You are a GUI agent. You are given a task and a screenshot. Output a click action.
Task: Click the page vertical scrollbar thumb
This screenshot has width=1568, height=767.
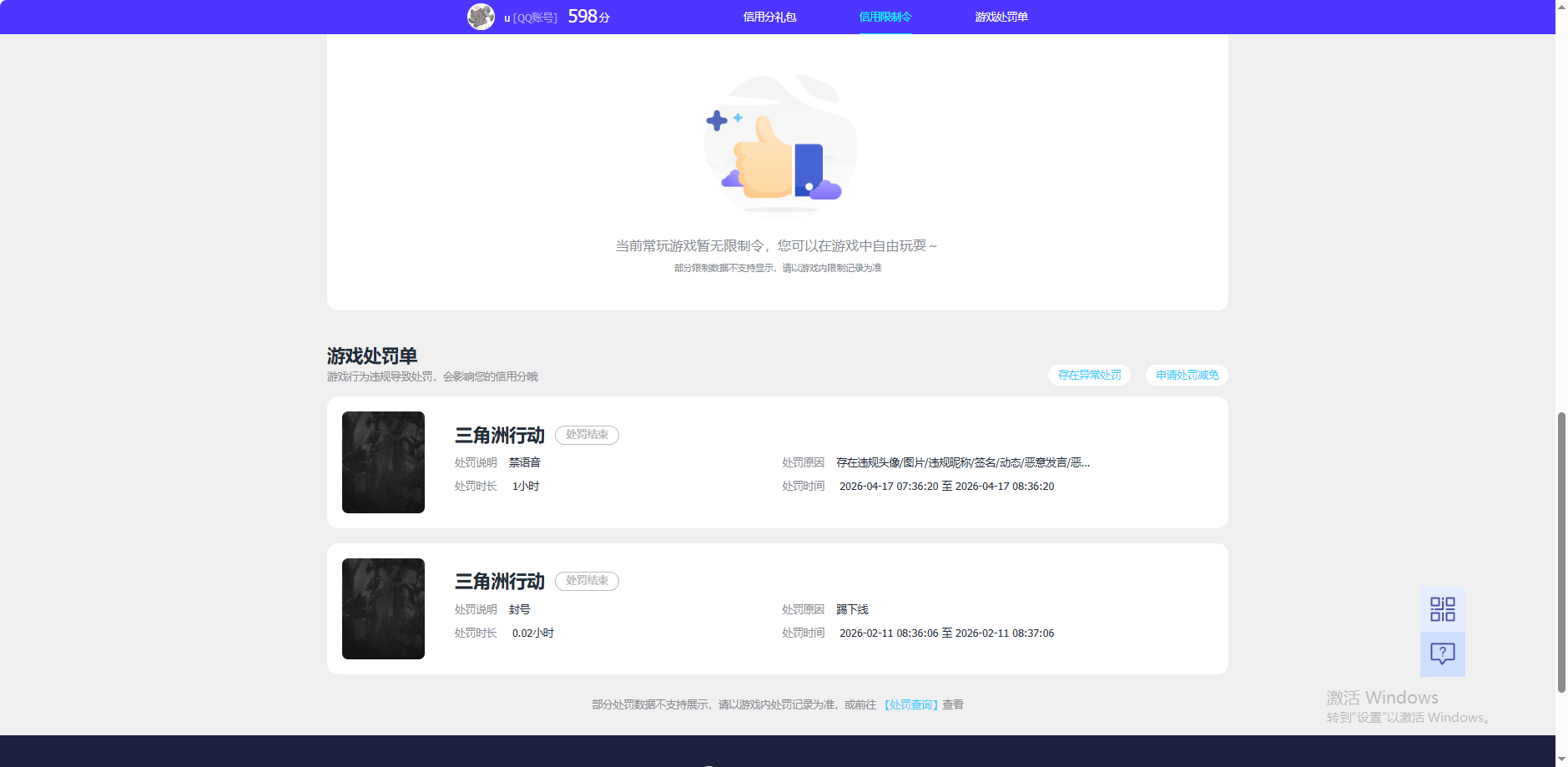tap(1561, 552)
